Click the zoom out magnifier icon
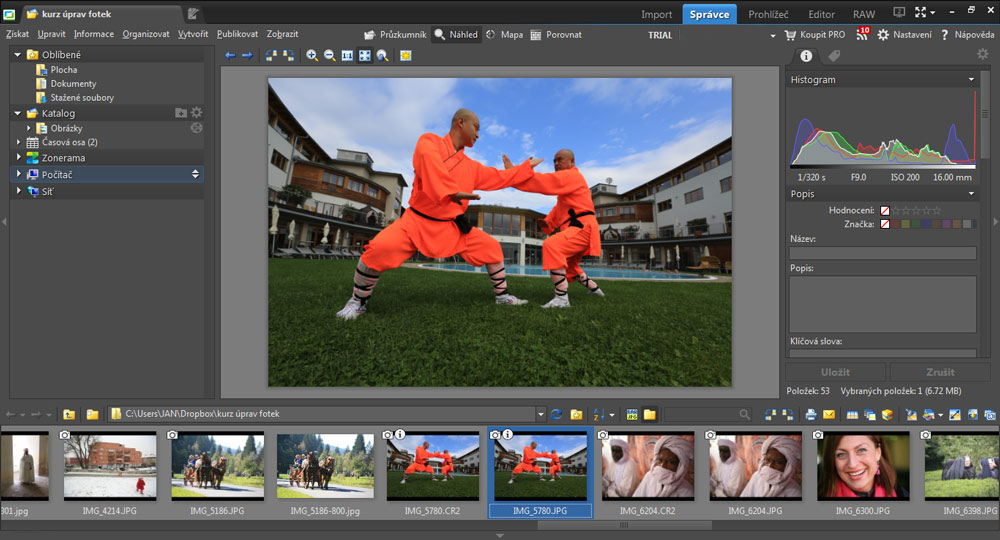1000x540 pixels. click(330, 56)
